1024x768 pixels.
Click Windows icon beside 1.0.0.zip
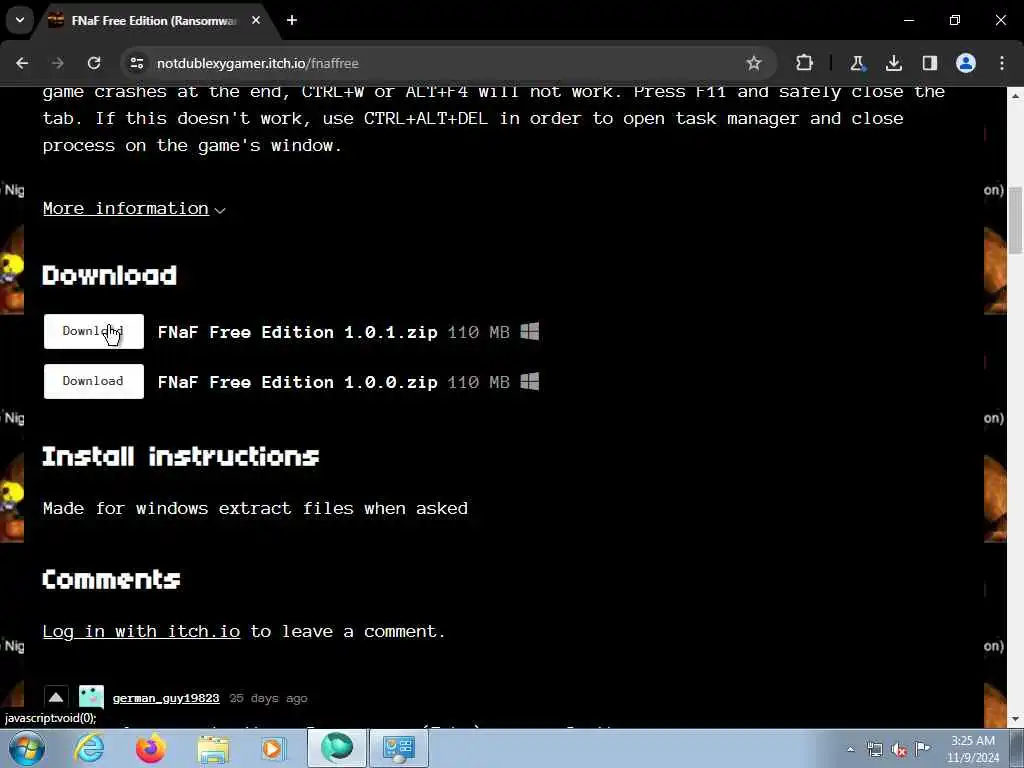530,381
